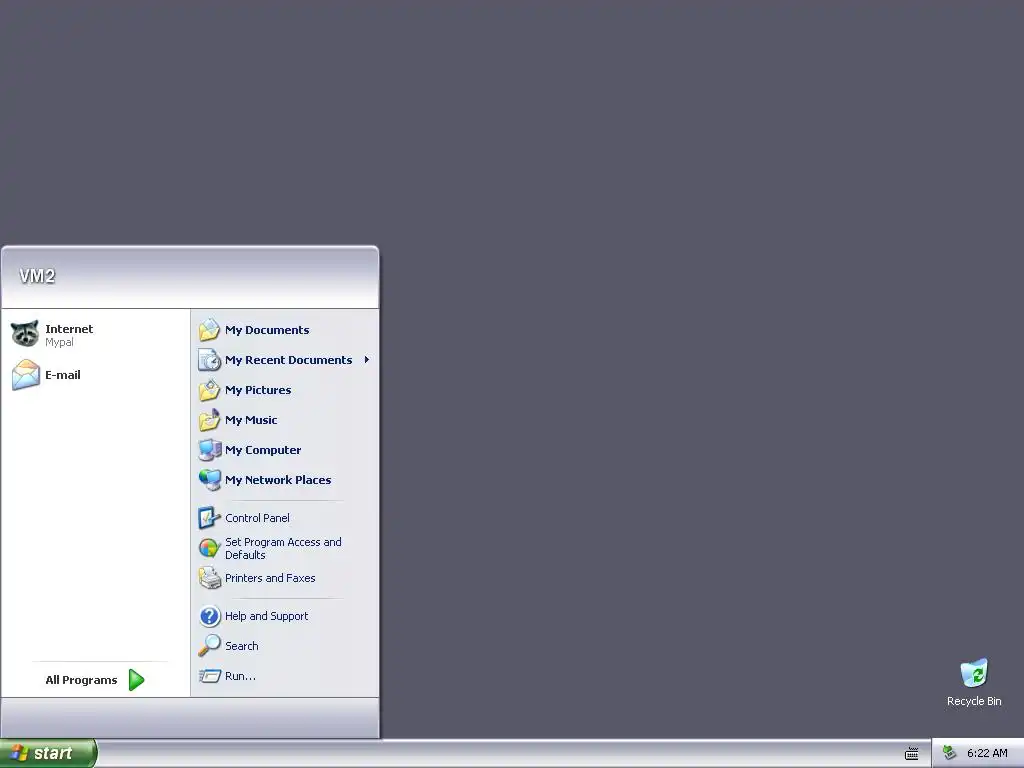Click Set Program Access and Defaults text

283,548
